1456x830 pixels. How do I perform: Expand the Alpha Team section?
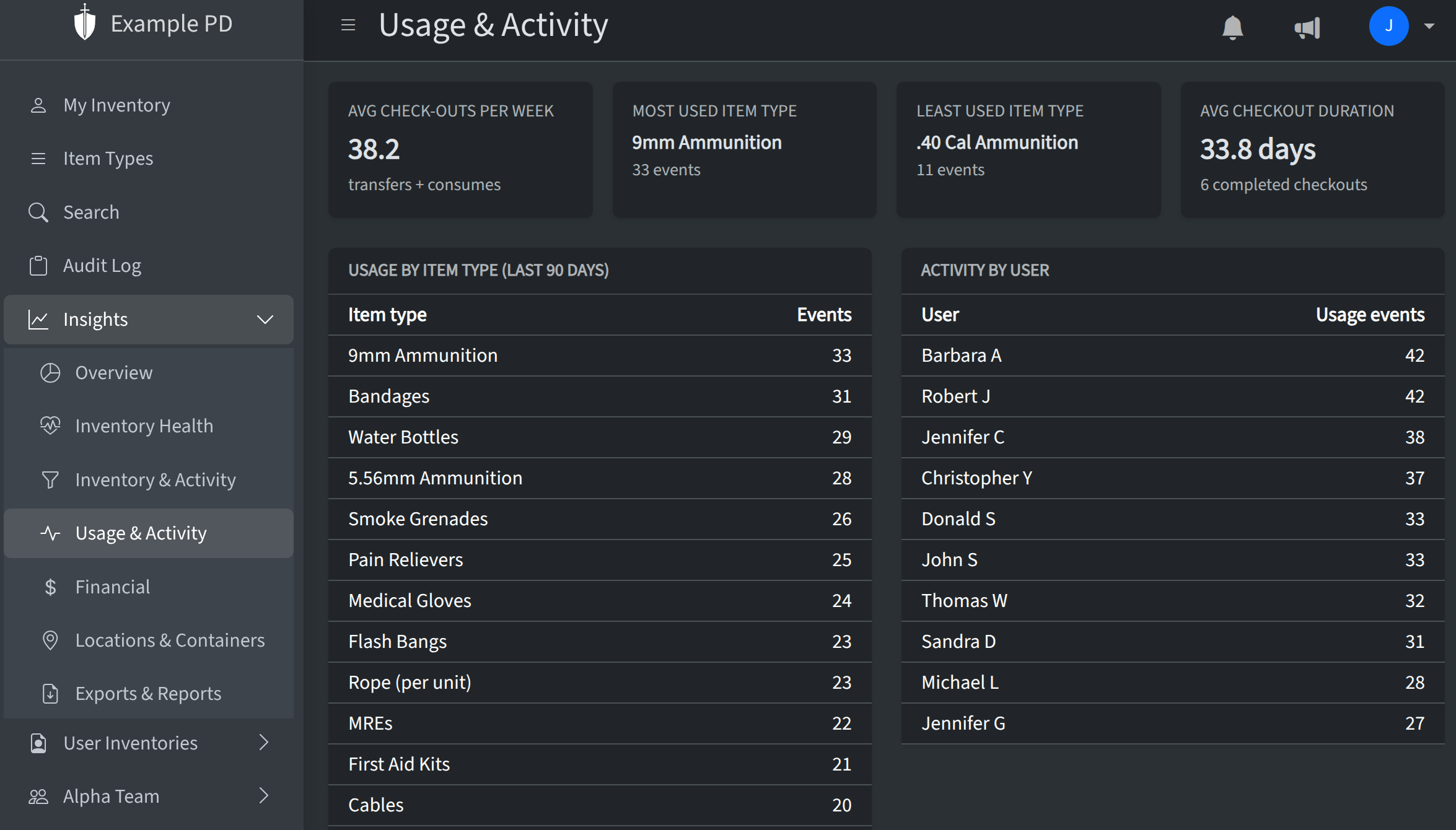click(x=265, y=796)
